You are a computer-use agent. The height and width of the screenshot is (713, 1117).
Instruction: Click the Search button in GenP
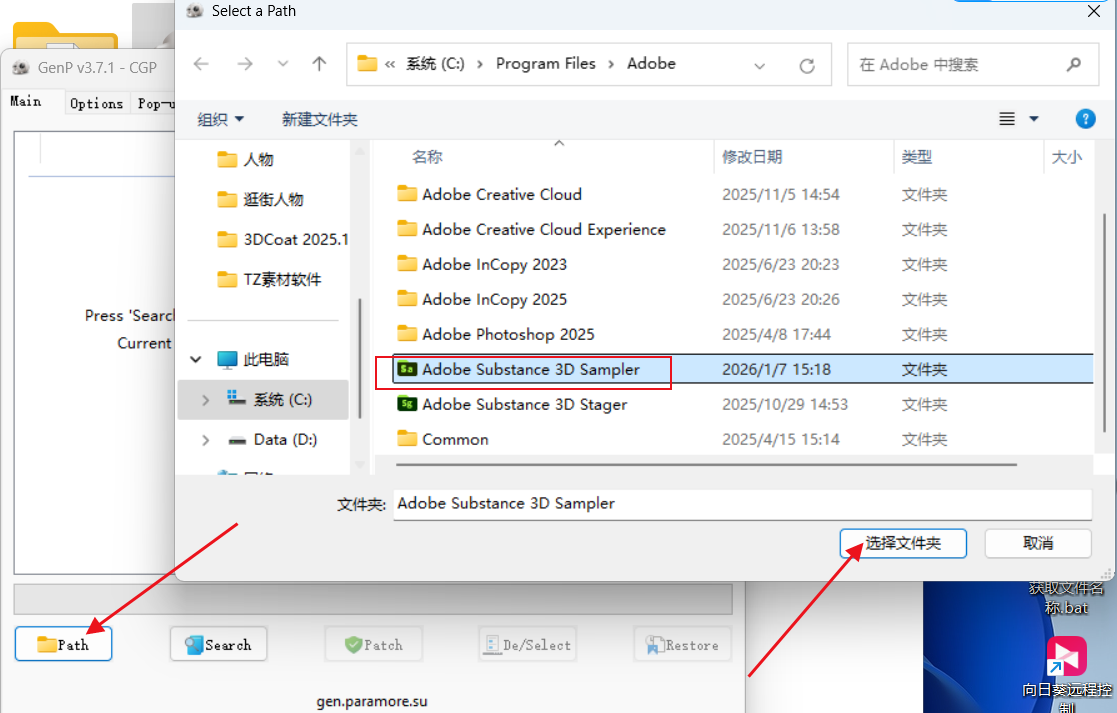218,645
